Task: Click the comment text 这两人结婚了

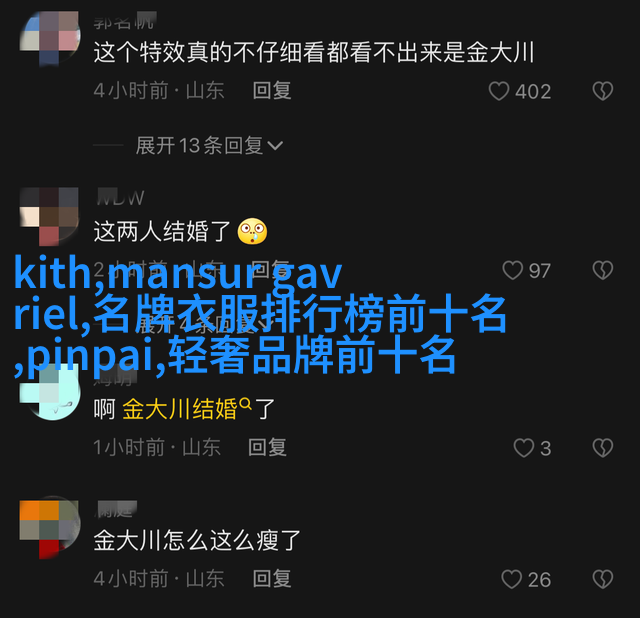Action: (162, 231)
